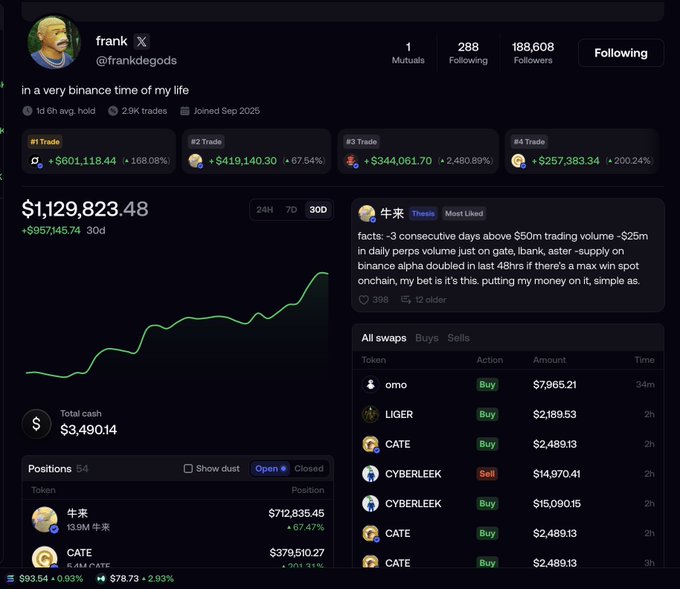Click the #2 Trade token icon
The width and height of the screenshot is (680, 589).
coord(196,161)
